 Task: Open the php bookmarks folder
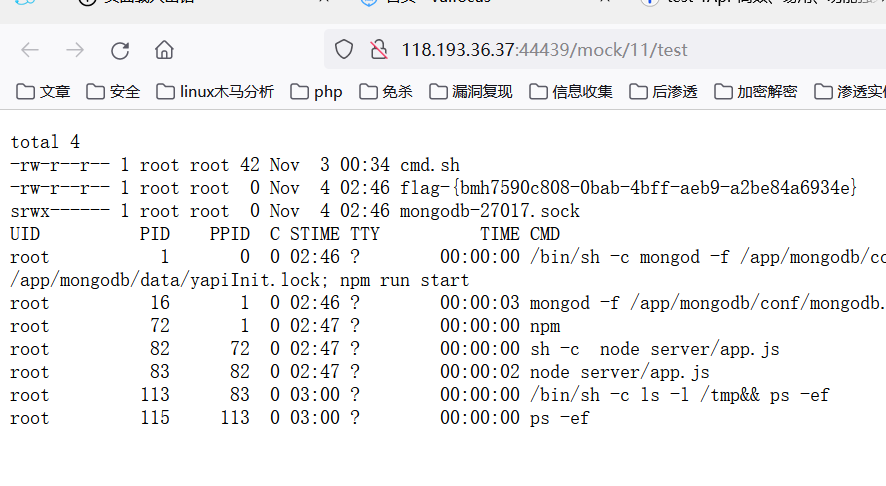click(316, 92)
